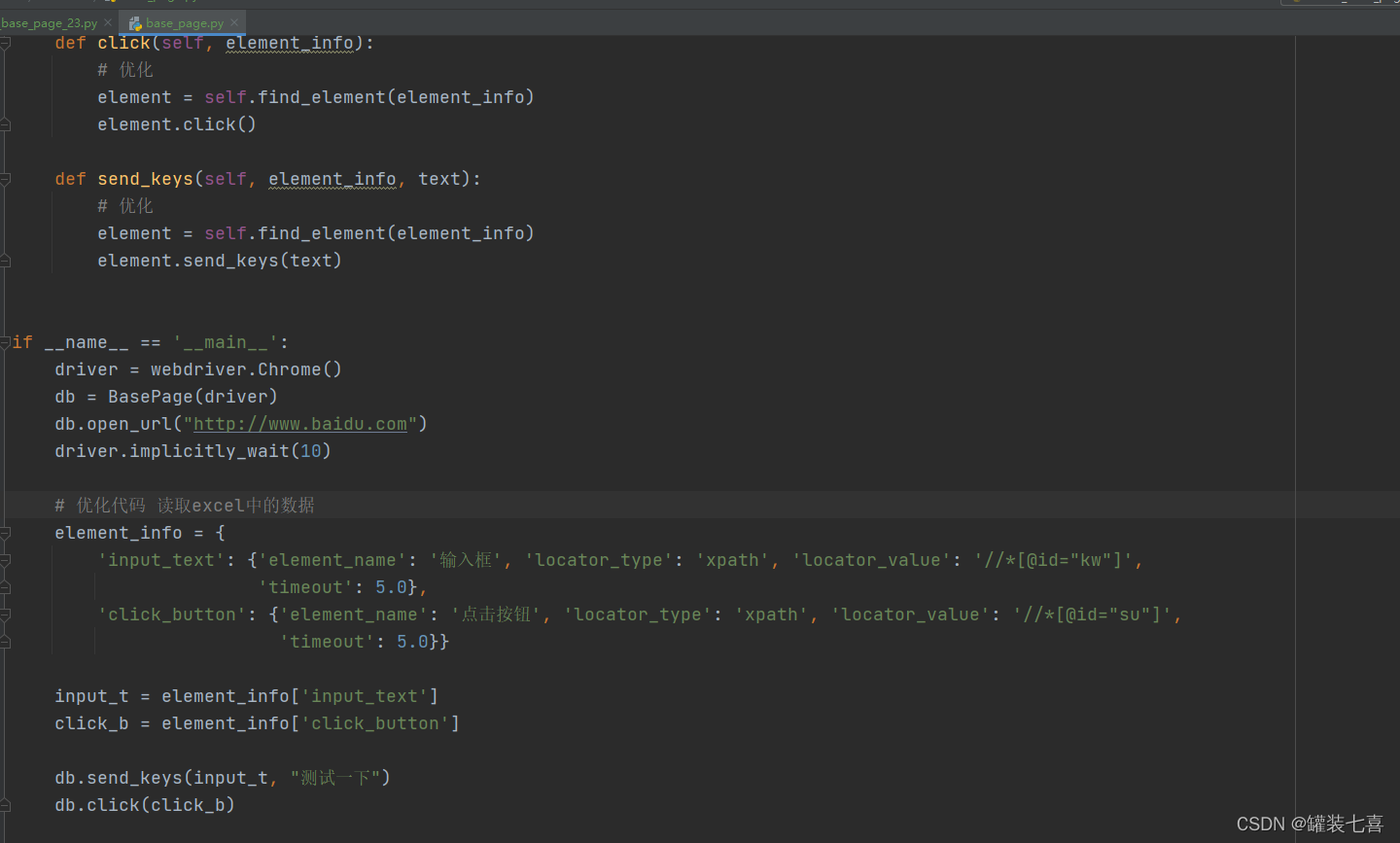Click 'webdriver.Chrome()' in the driver line
The height and width of the screenshot is (843, 1400).
[246, 369]
